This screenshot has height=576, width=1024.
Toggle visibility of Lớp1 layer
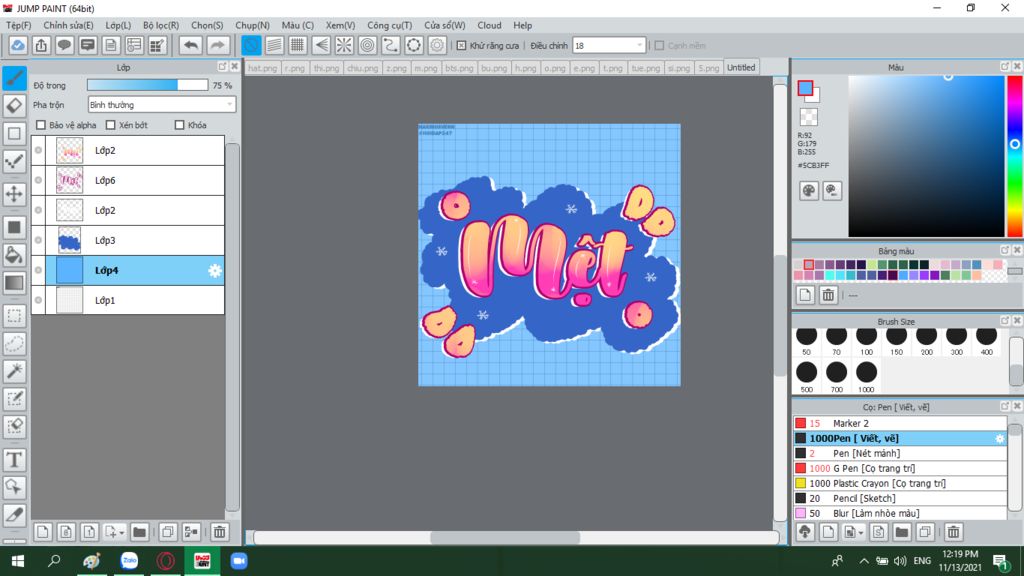coord(39,300)
